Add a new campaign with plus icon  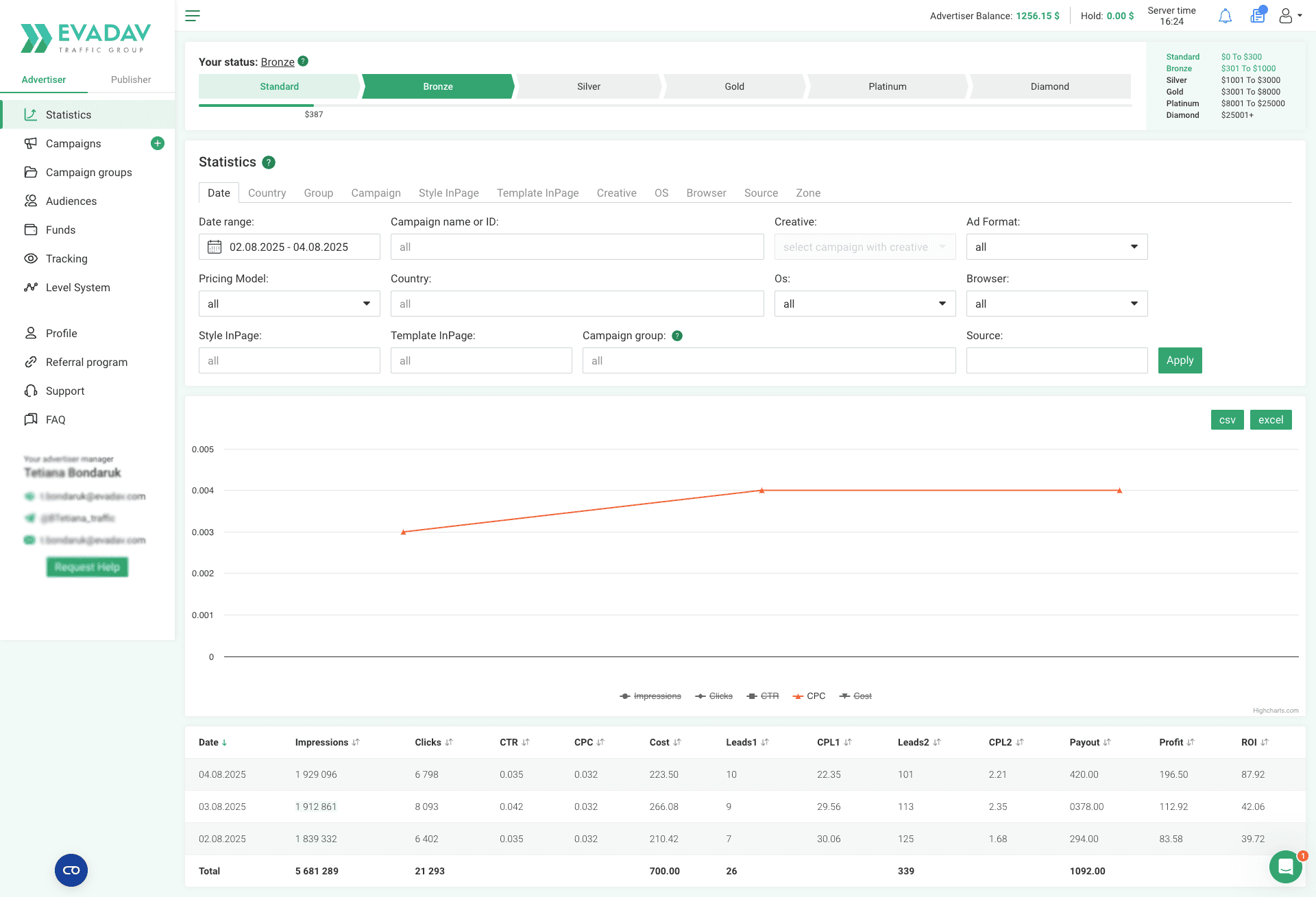tap(158, 143)
